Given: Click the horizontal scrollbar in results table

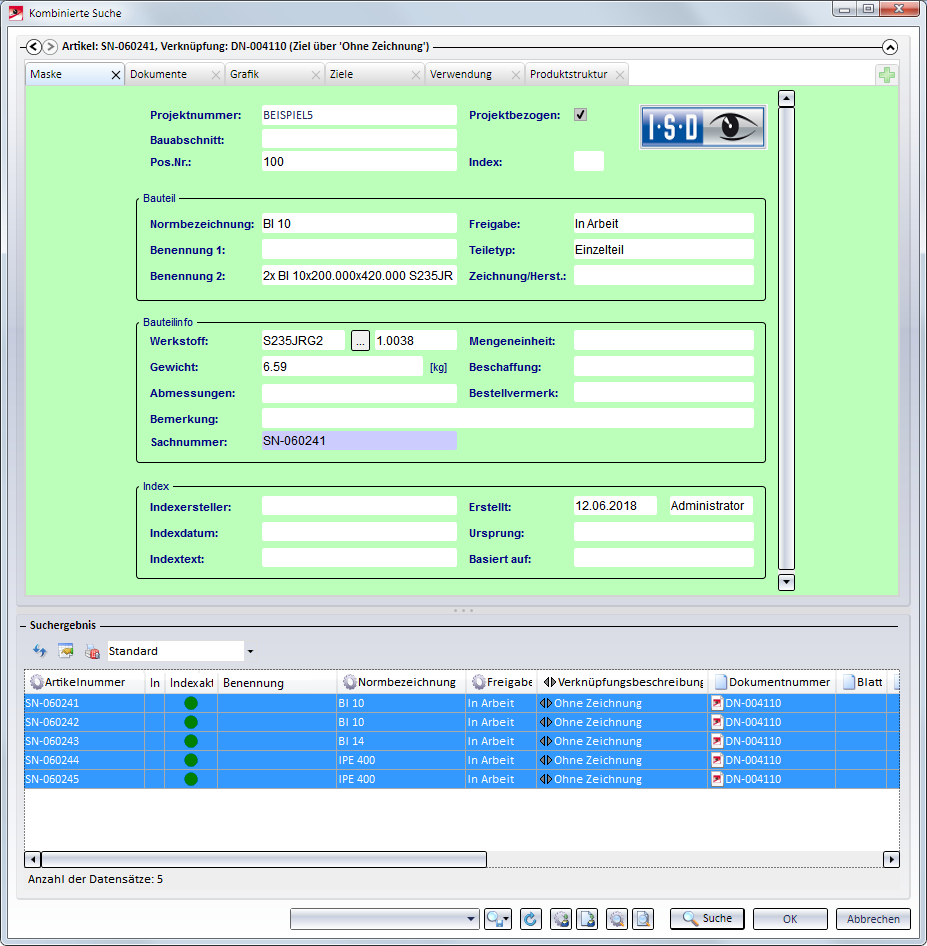Looking at the screenshot, I should click(263, 859).
